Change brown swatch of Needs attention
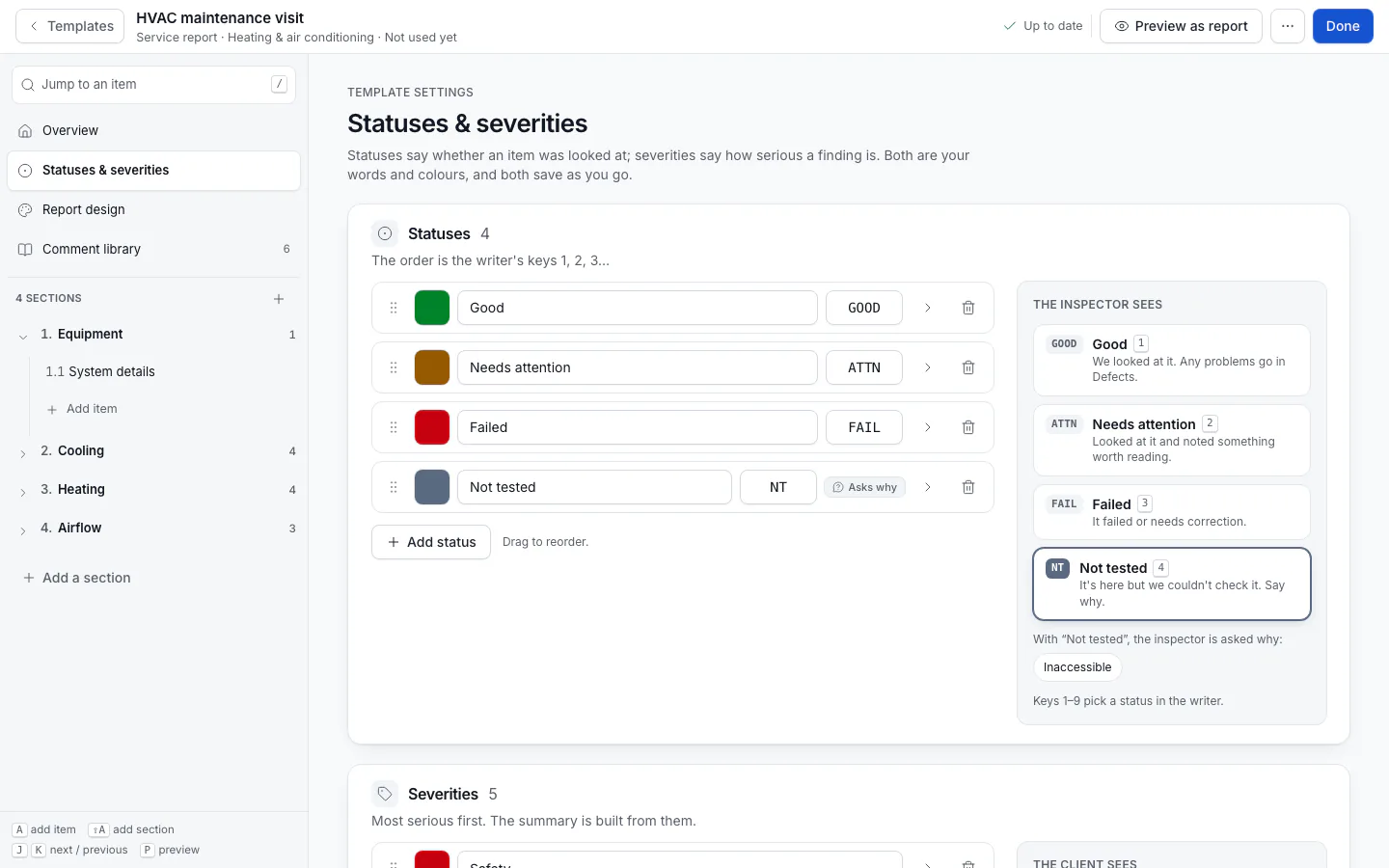 [x=432, y=367]
